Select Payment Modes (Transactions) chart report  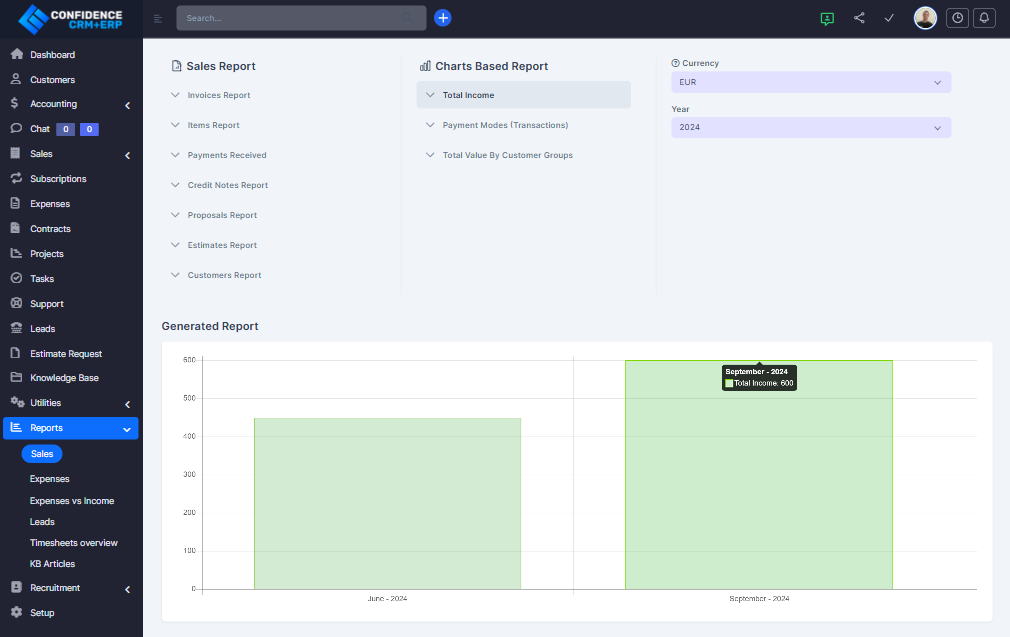pos(505,125)
